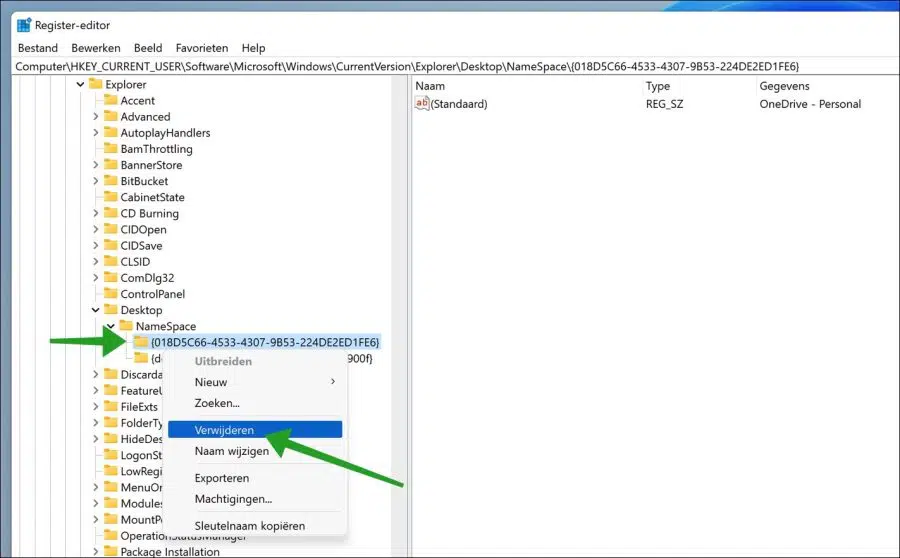This screenshot has height=558, width=900.
Task: Click the tree pane vertical scrollbar
Action: click(399, 316)
